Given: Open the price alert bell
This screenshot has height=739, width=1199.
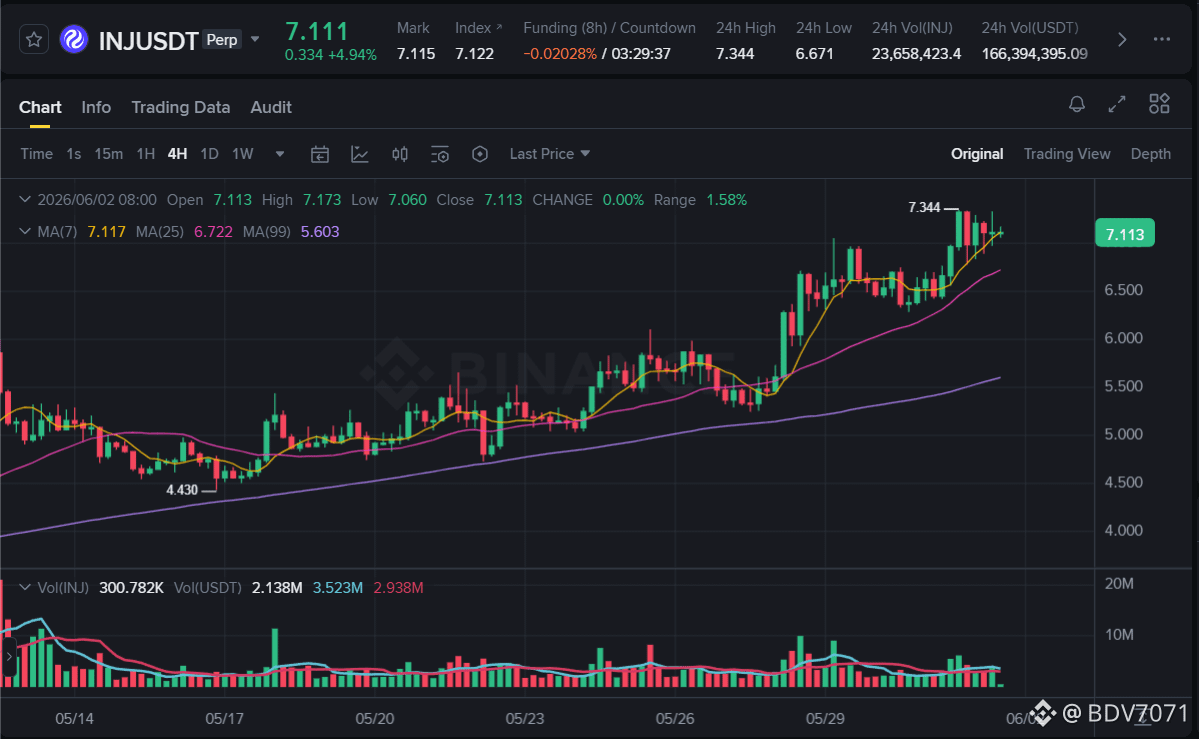Looking at the screenshot, I should pos(1077,104).
